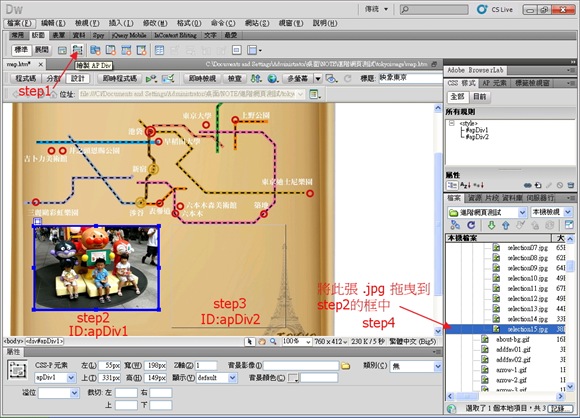
Task: Click the Connect to Remote Server icon
Action: click(455, 225)
